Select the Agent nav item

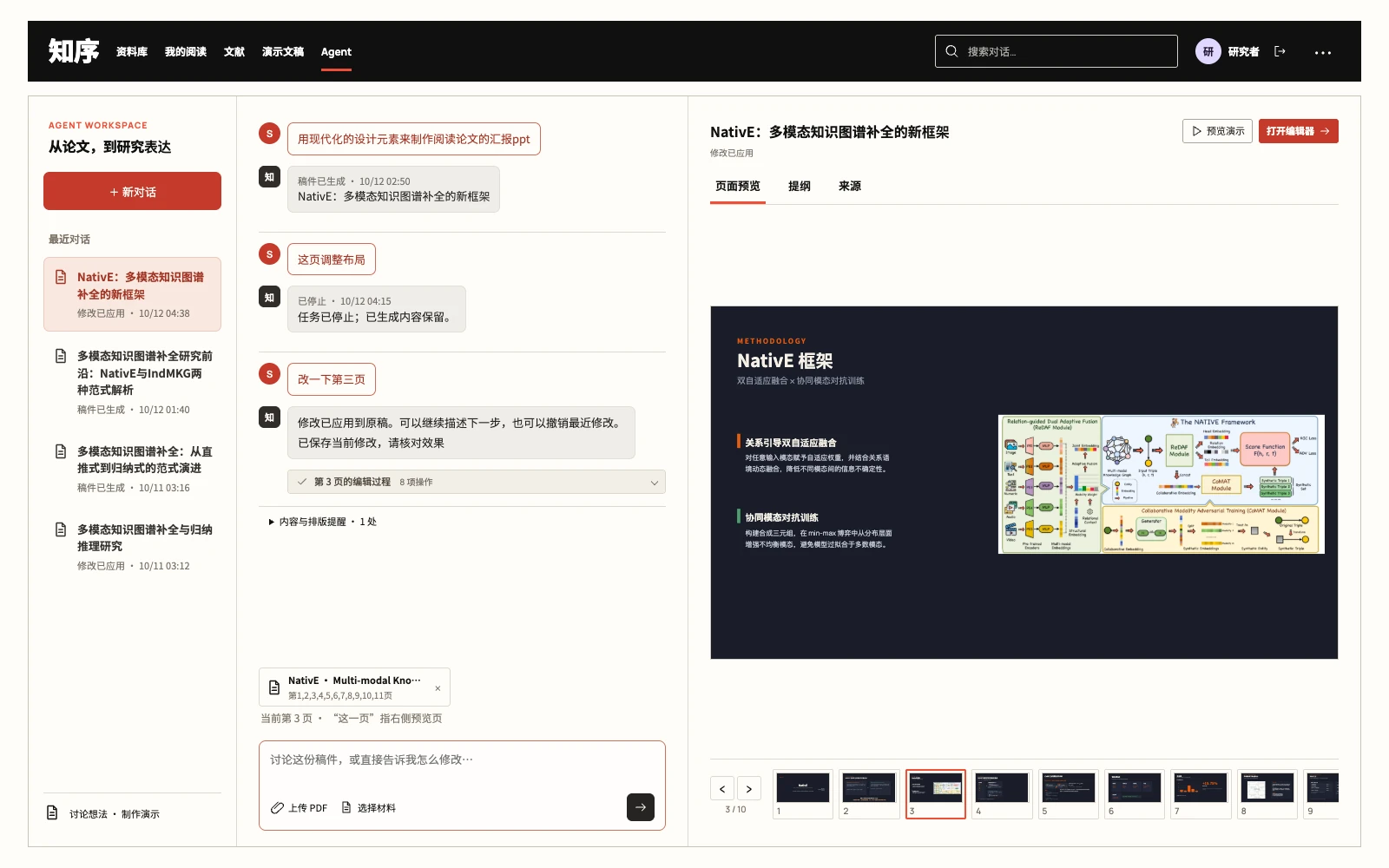point(336,52)
